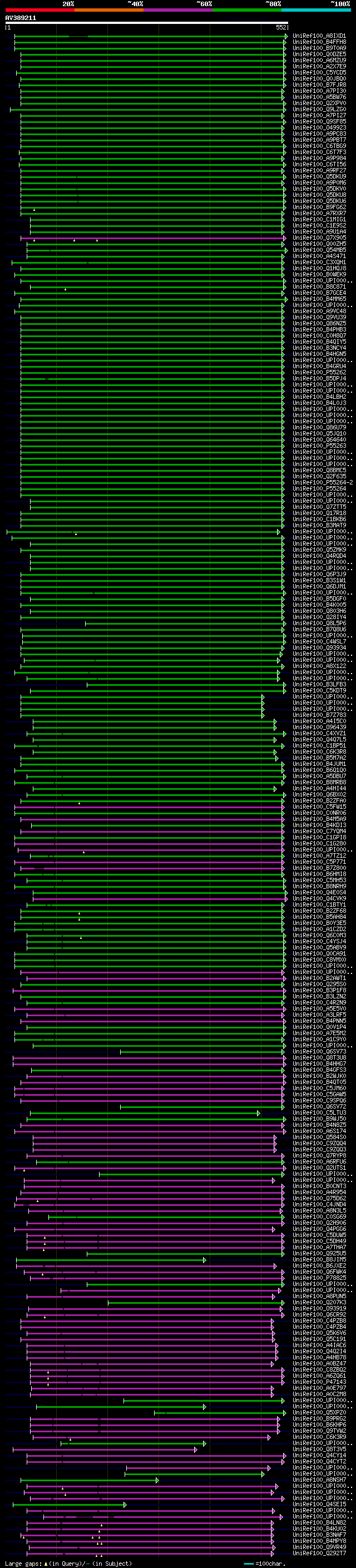356x1568 pixels.
Task: Open hit UniRef100_Q0DZE5
Action: 319,54
